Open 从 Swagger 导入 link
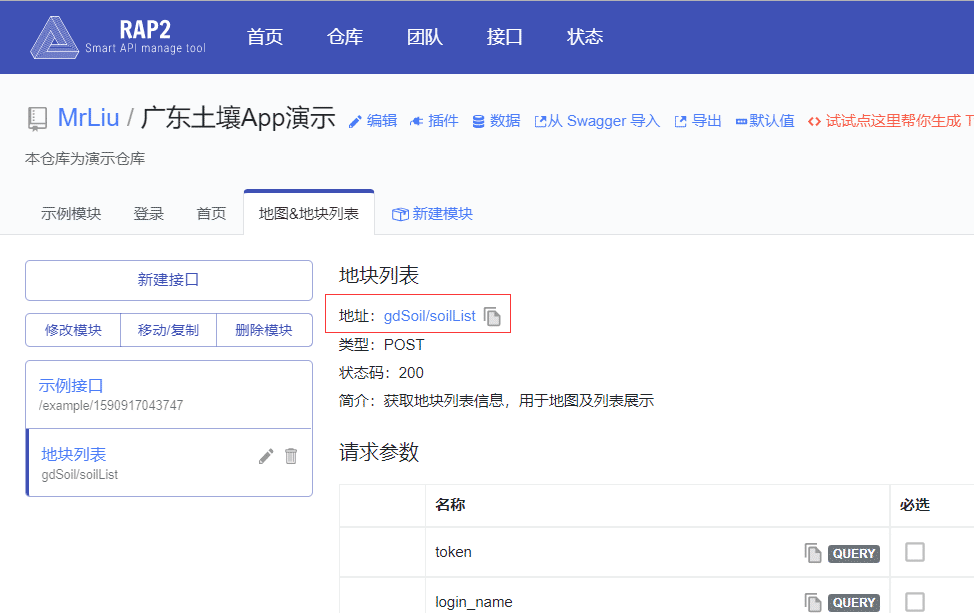974x613 pixels. point(598,121)
